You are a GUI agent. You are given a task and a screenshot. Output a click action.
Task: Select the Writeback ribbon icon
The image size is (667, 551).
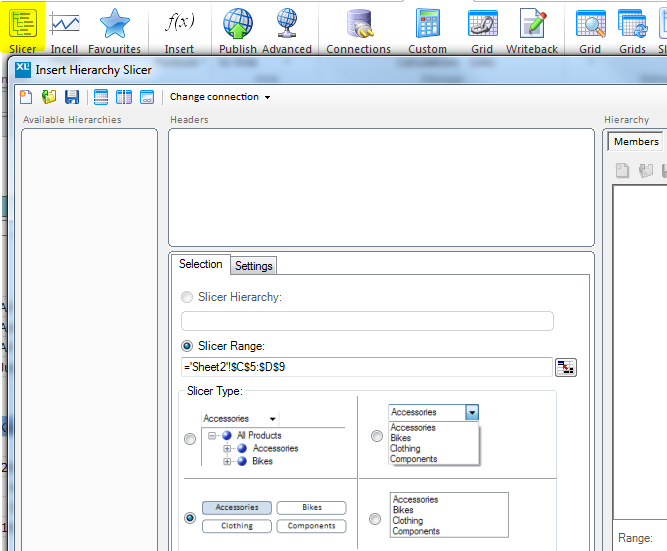(x=533, y=24)
